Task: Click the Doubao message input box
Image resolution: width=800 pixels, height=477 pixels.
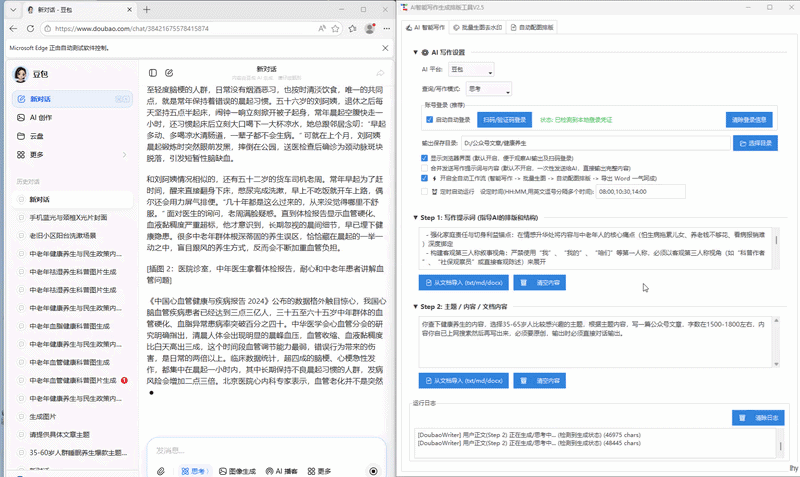Action: 265,450
